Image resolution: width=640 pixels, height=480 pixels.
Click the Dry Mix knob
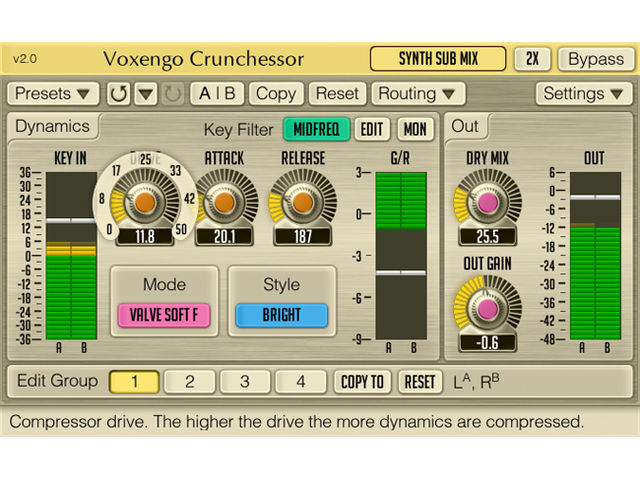(x=488, y=202)
